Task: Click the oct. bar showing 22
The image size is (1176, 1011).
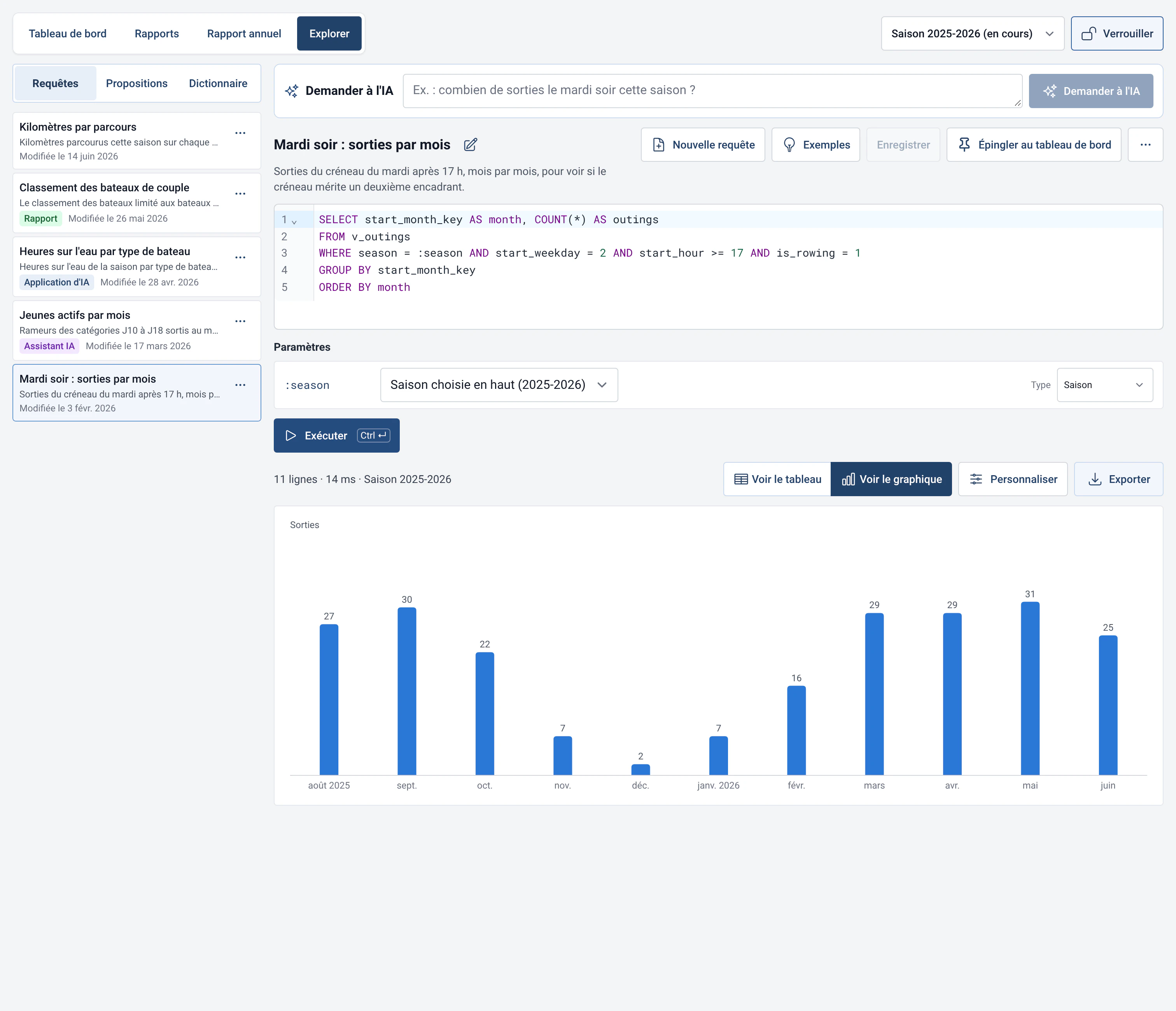Action: (485, 714)
